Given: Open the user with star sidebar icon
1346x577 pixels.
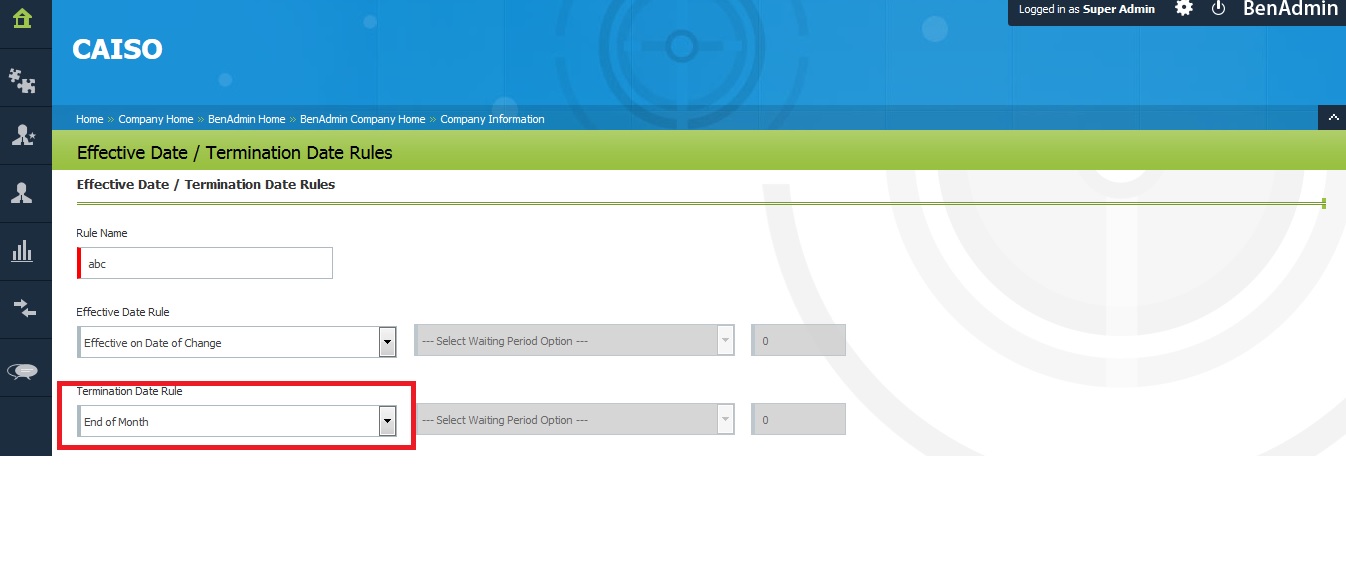Looking at the screenshot, I should [22, 136].
